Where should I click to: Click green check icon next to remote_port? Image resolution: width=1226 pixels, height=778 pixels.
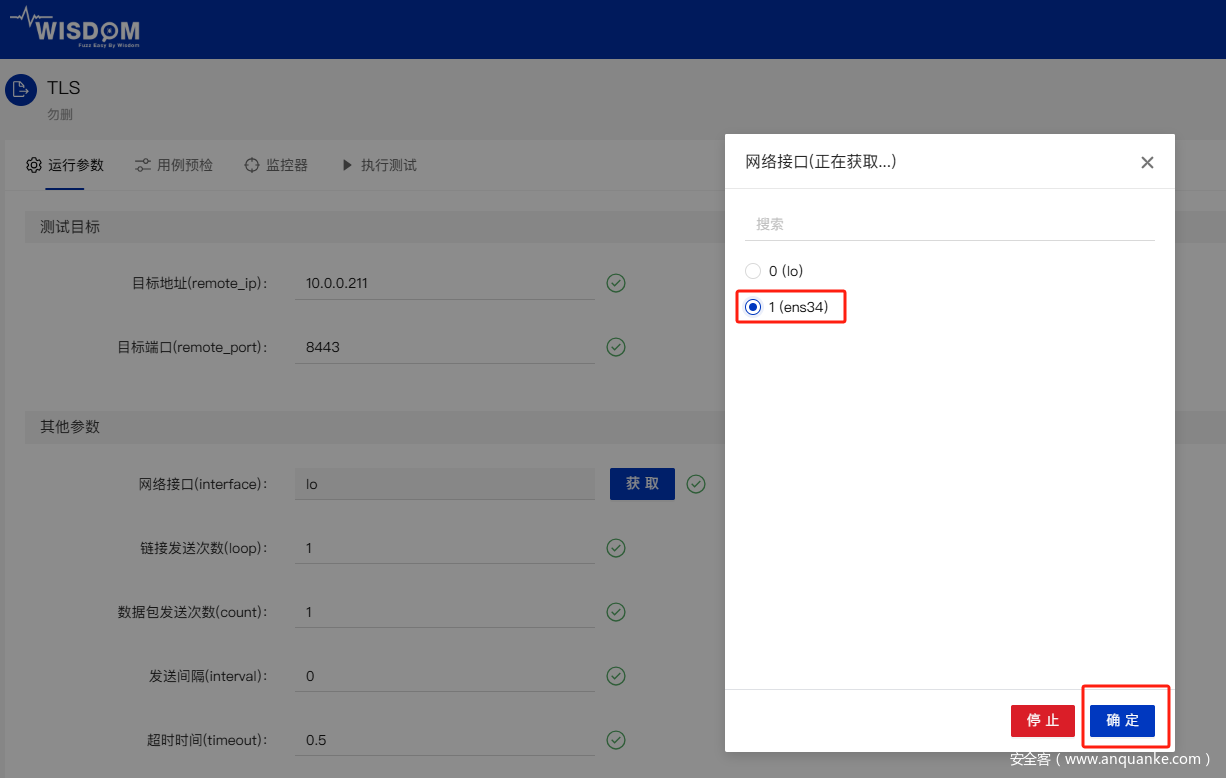click(616, 347)
